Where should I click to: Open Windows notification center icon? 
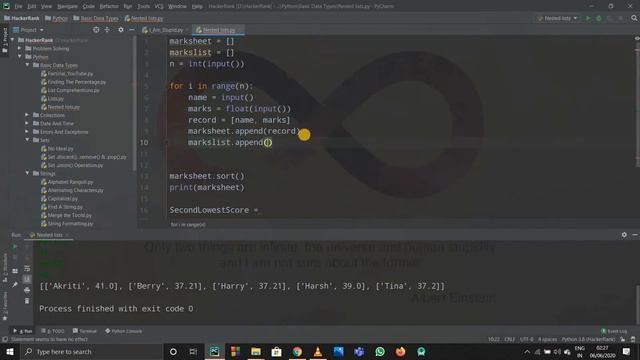click(627, 351)
